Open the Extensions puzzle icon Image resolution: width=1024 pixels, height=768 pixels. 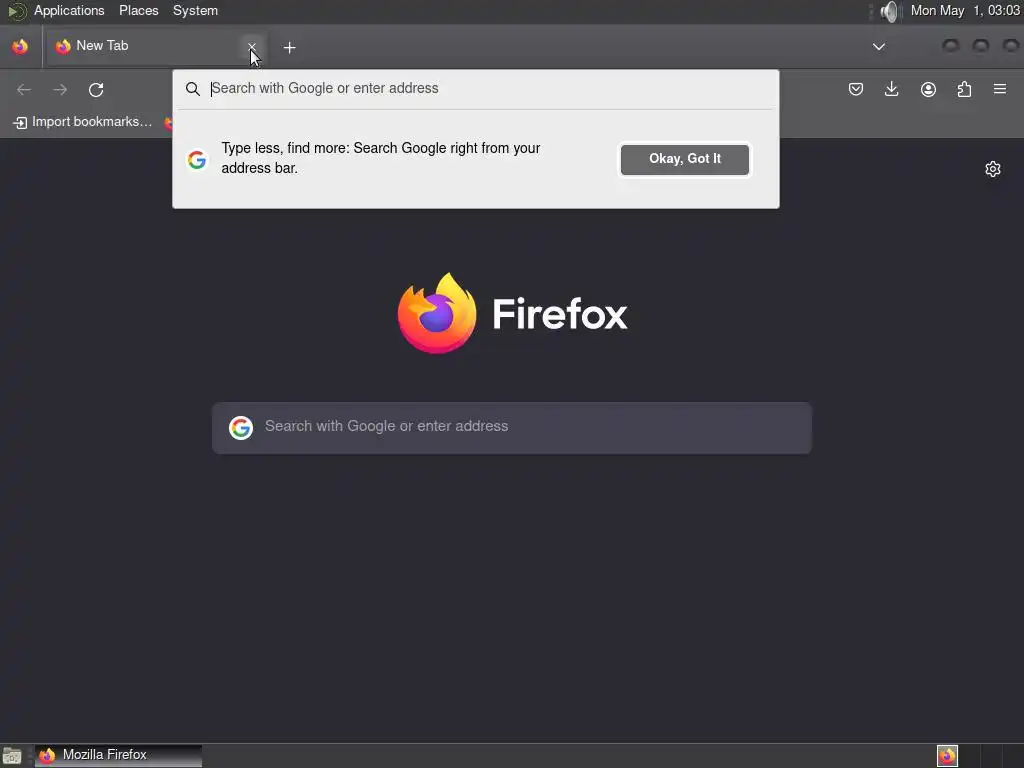coord(964,89)
